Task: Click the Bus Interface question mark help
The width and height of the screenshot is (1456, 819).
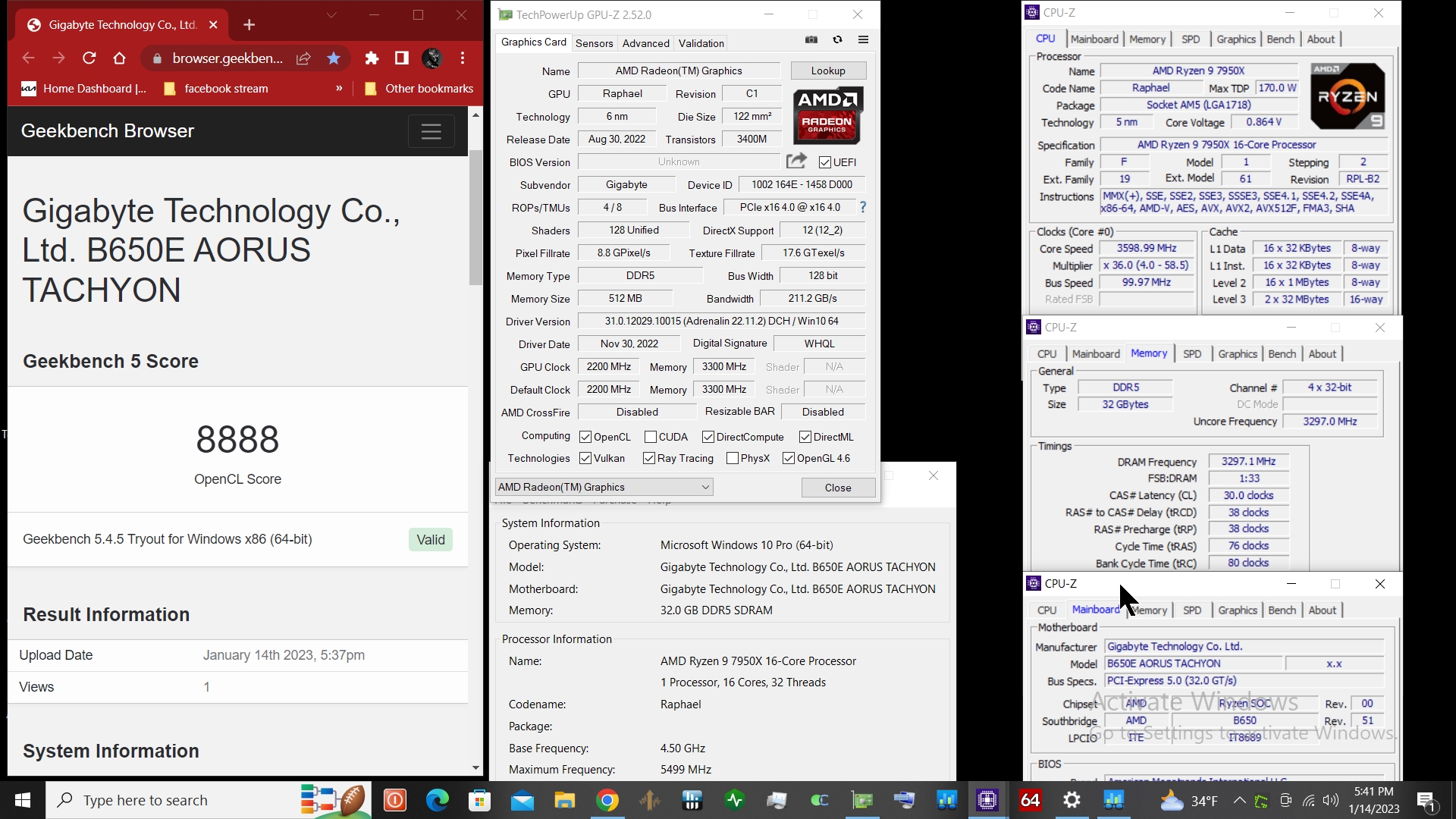Action: tap(862, 207)
